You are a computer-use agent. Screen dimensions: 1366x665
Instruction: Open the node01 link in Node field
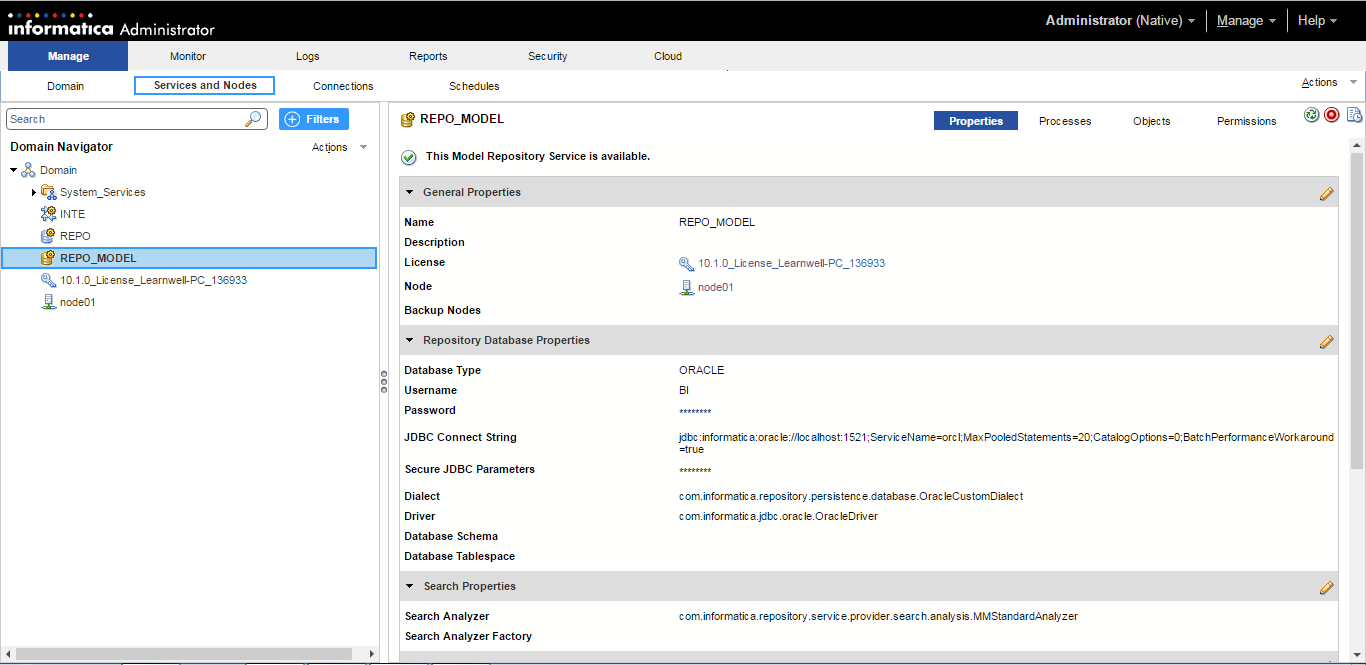[715, 287]
